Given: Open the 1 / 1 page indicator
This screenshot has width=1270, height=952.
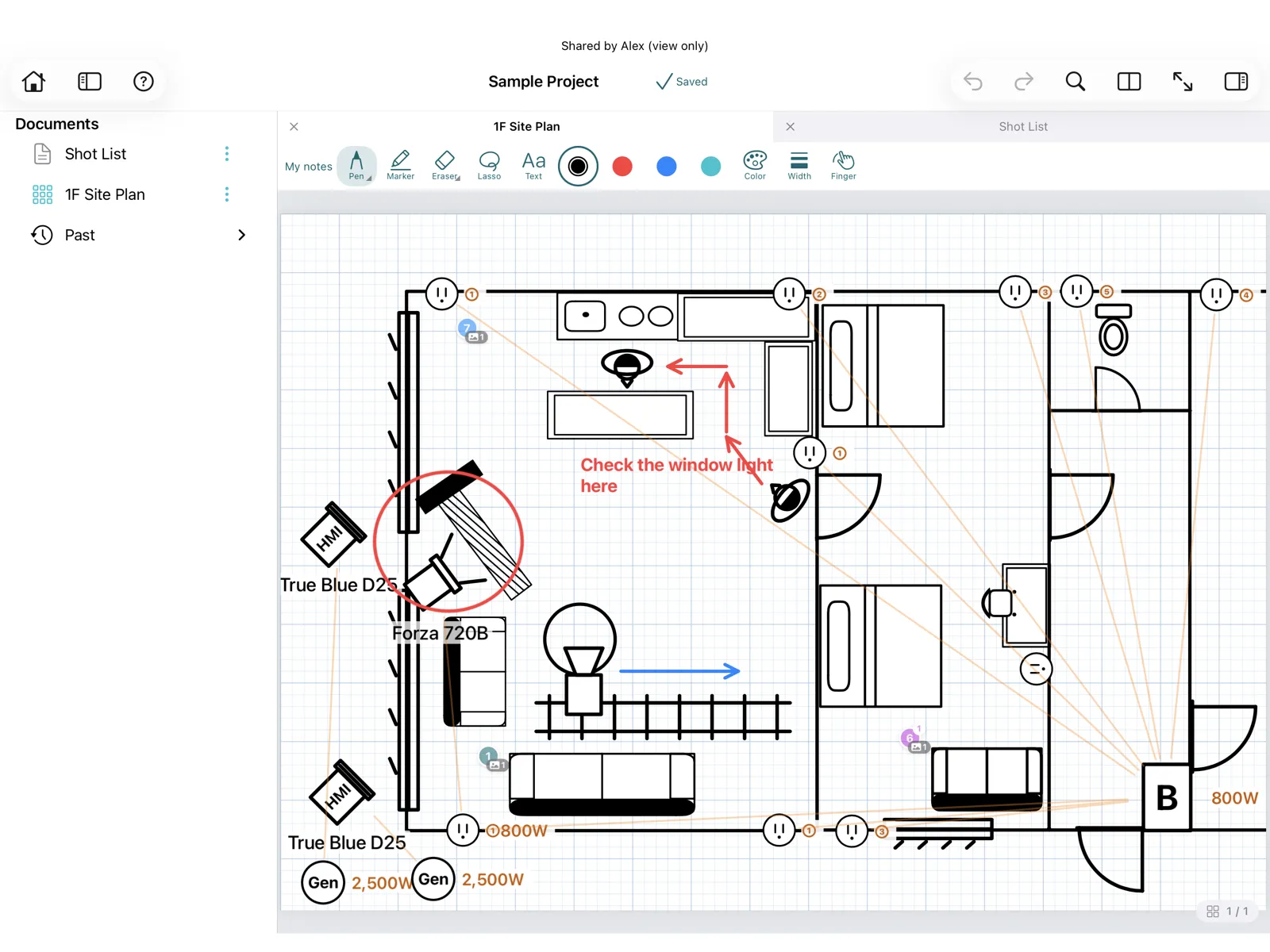Looking at the screenshot, I should click(1228, 911).
